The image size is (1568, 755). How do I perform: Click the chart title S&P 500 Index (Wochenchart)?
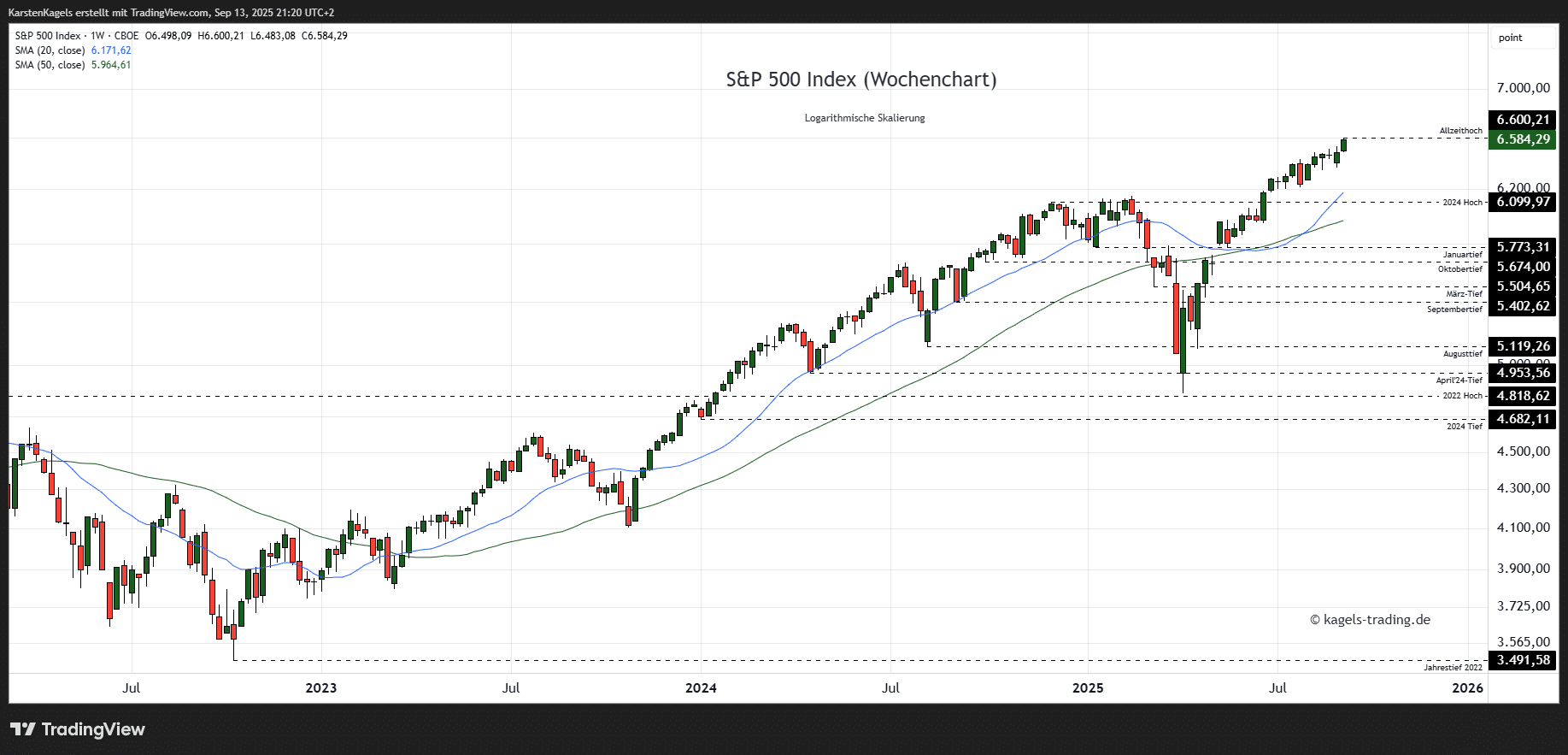861,80
